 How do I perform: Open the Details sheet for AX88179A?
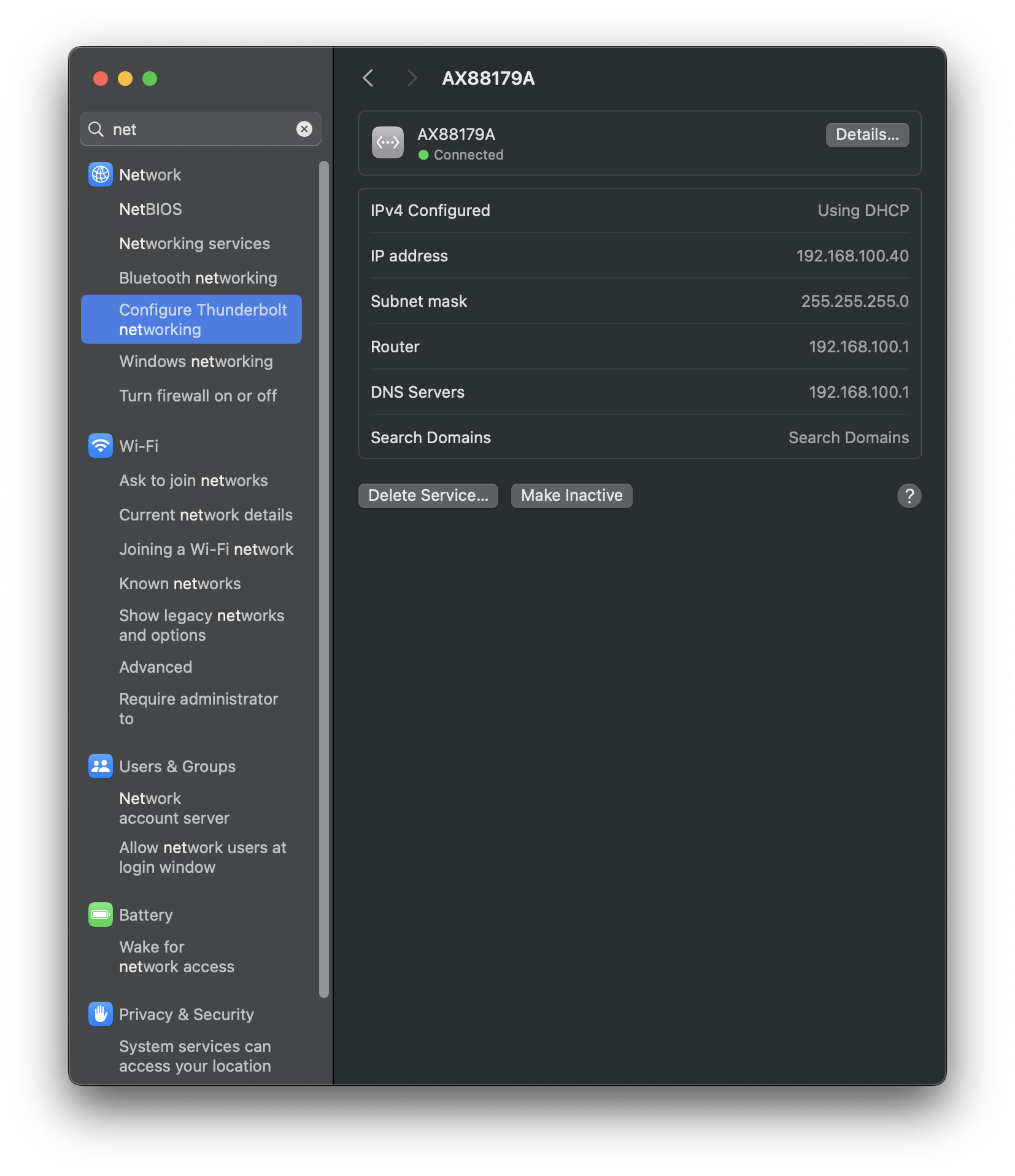(867, 134)
